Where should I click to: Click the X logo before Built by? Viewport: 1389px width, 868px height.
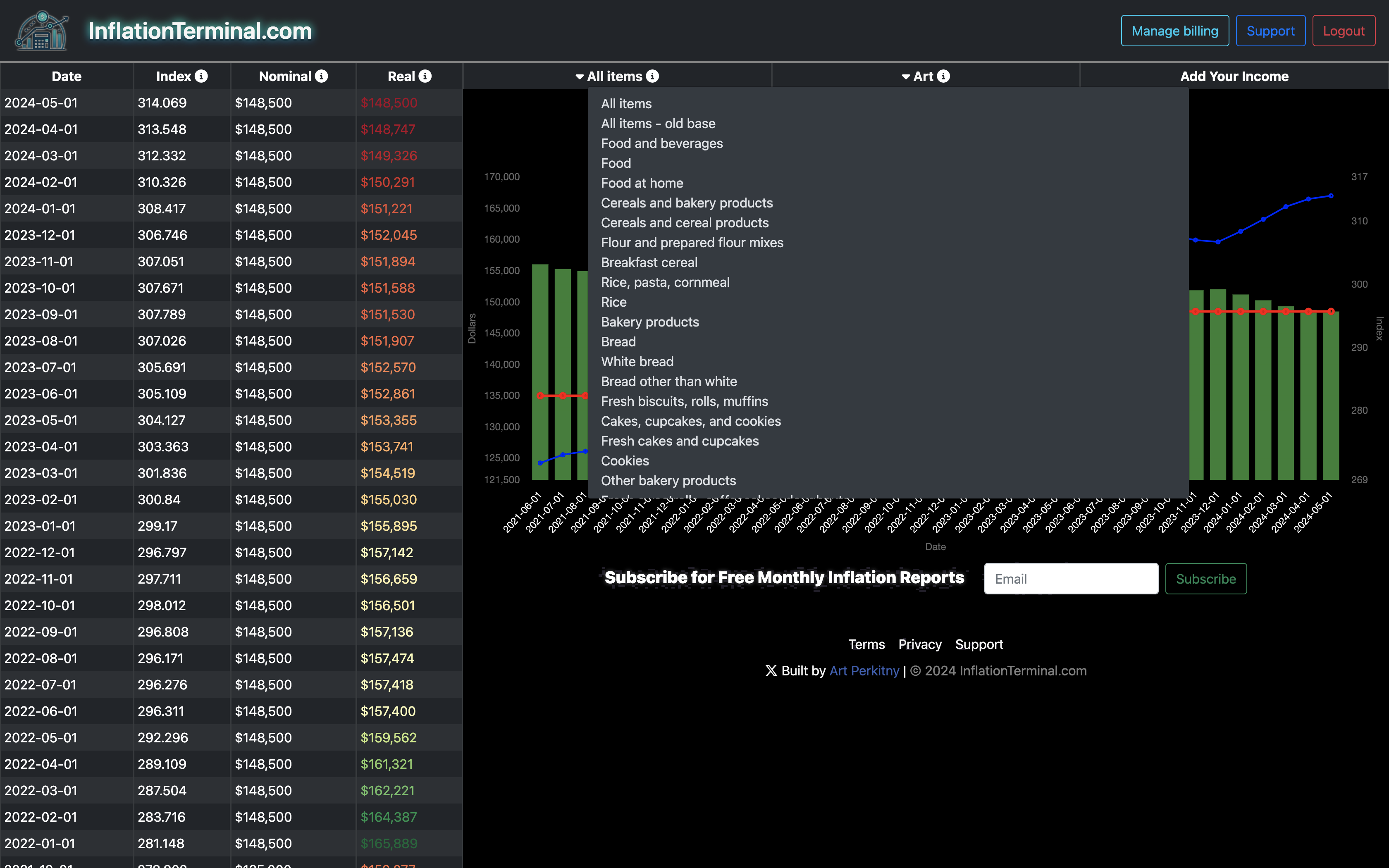(x=771, y=670)
